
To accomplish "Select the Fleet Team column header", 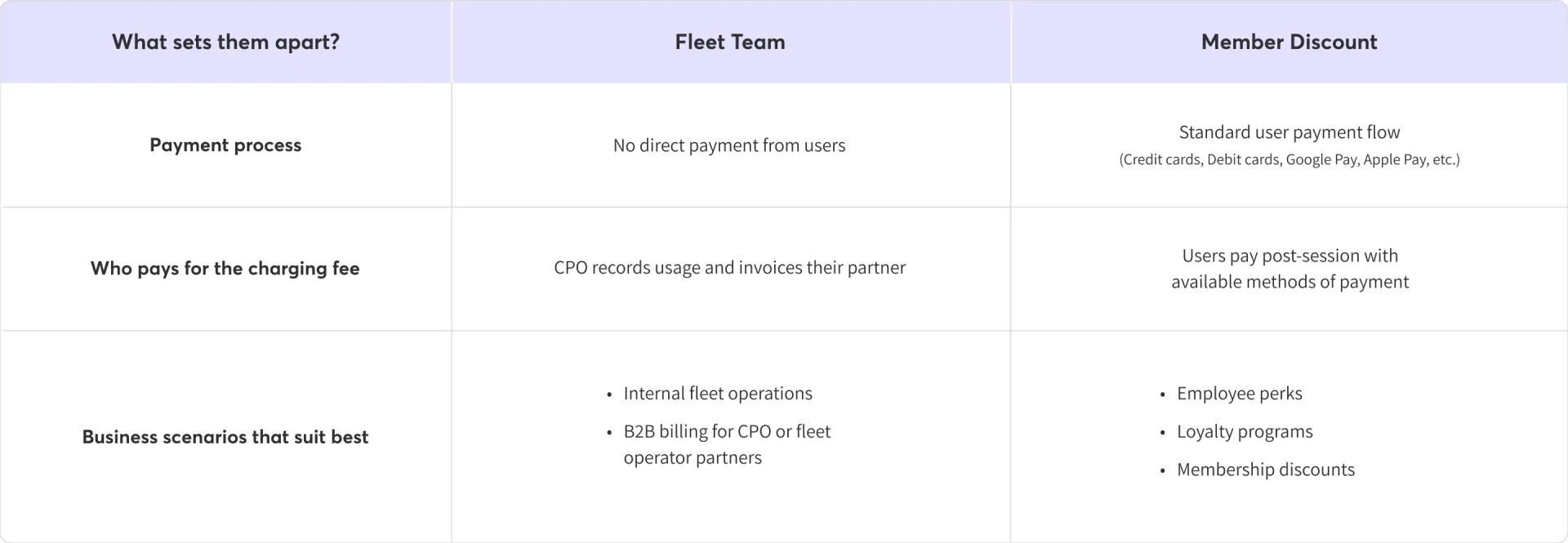I will pyautogui.click(x=730, y=42).
